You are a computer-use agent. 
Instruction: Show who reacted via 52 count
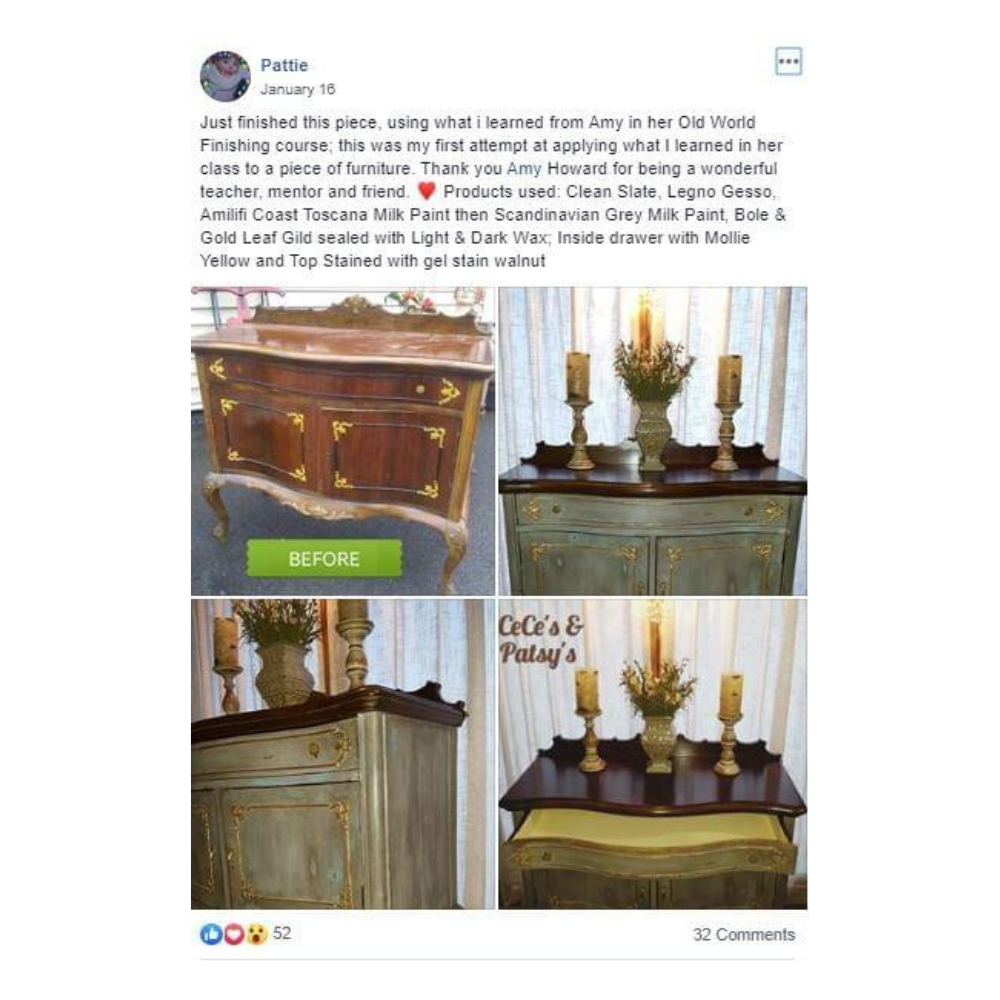282,934
